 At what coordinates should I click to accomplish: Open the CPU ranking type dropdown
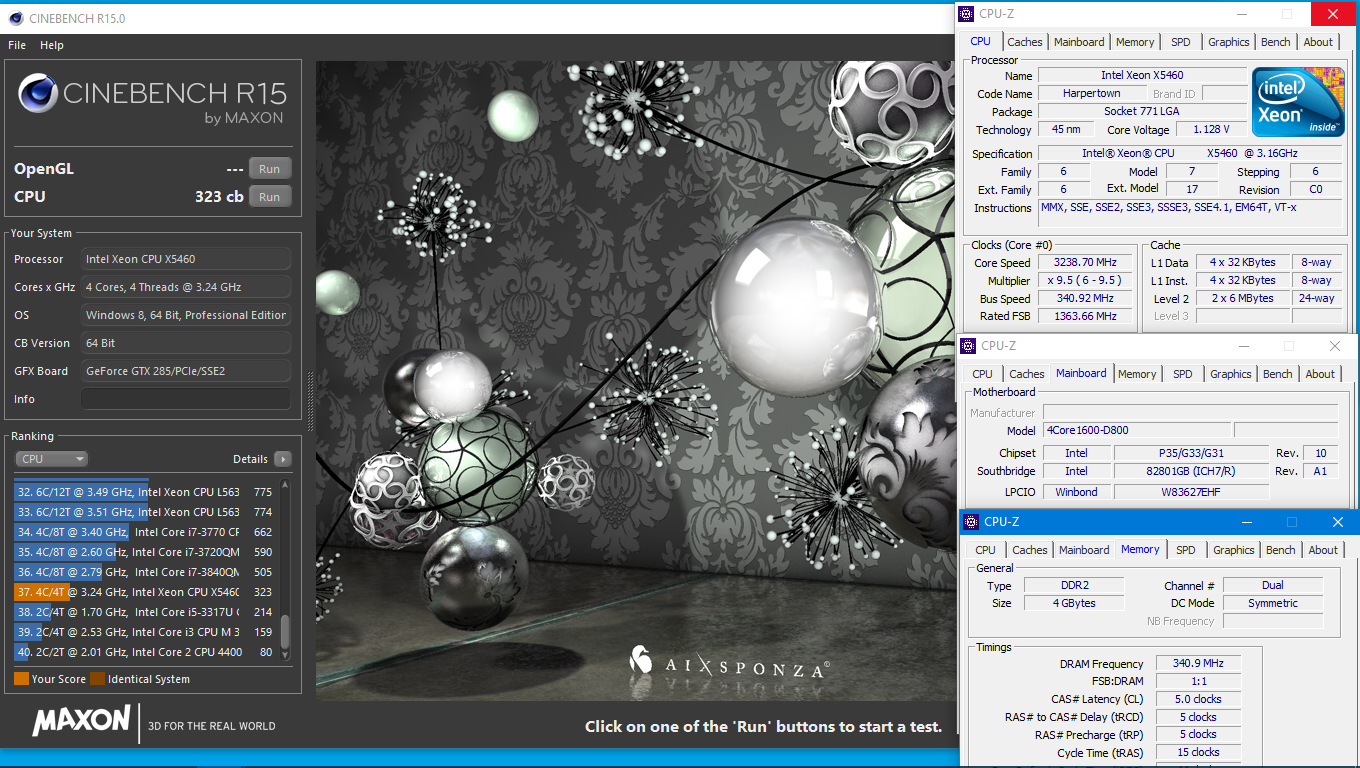[52, 459]
